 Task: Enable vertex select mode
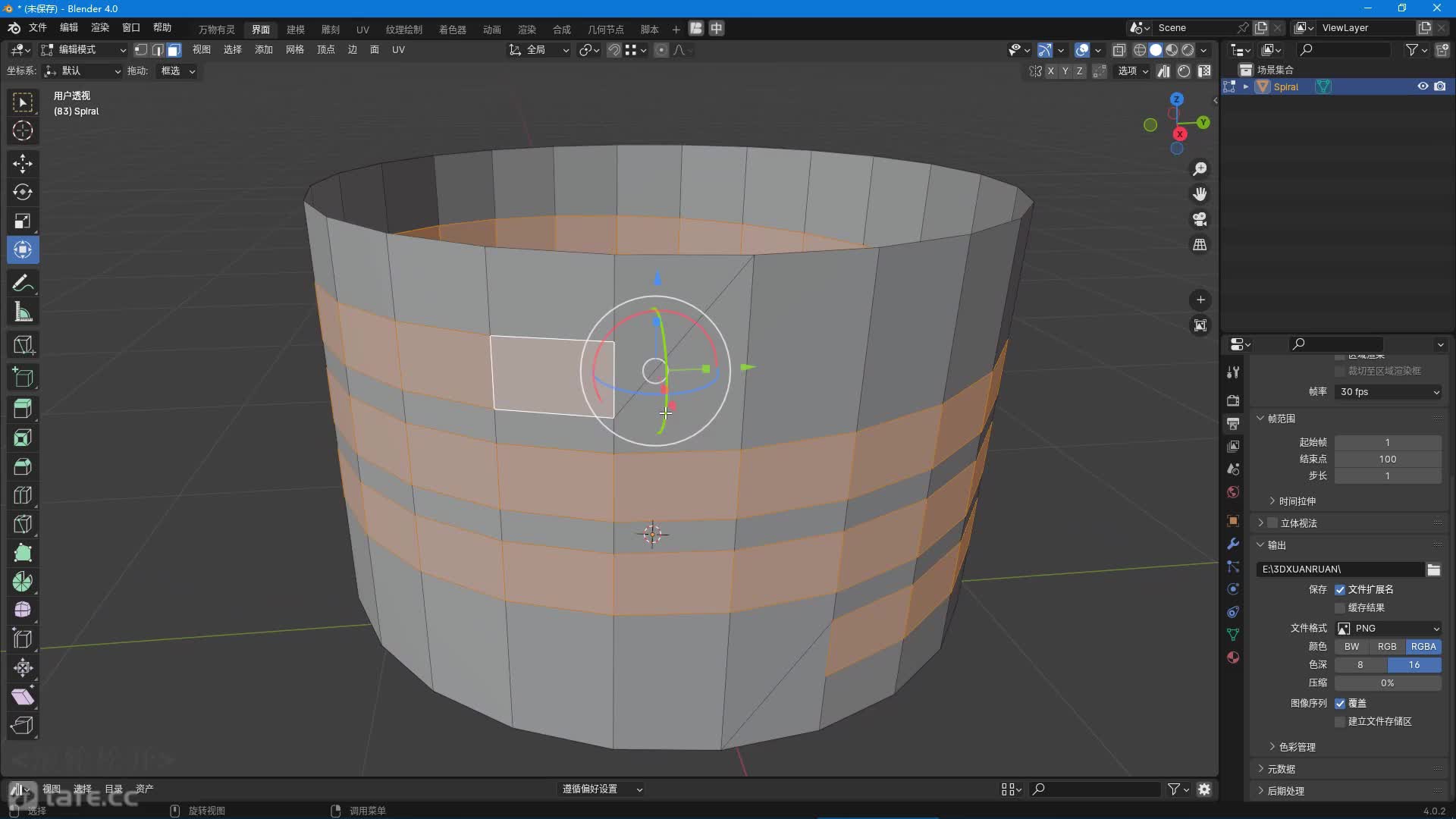point(141,50)
